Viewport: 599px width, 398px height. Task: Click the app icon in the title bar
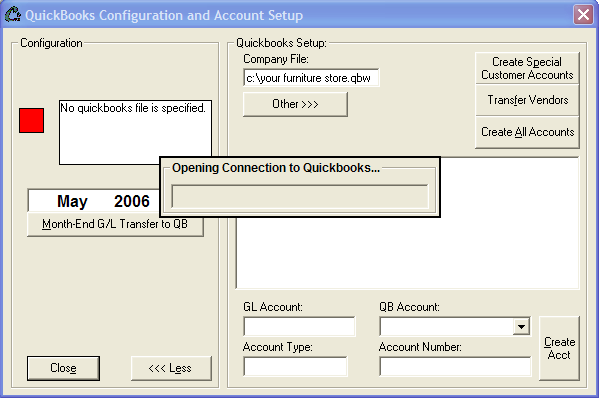pyautogui.click(x=13, y=15)
